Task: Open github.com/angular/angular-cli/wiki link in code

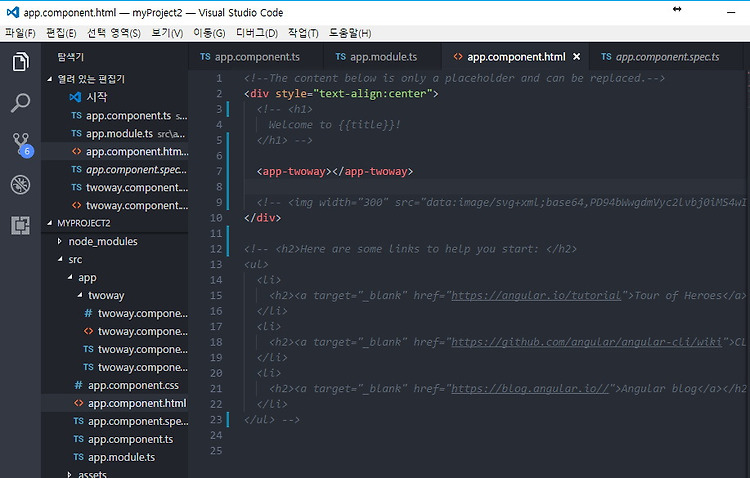Action: point(586,342)
